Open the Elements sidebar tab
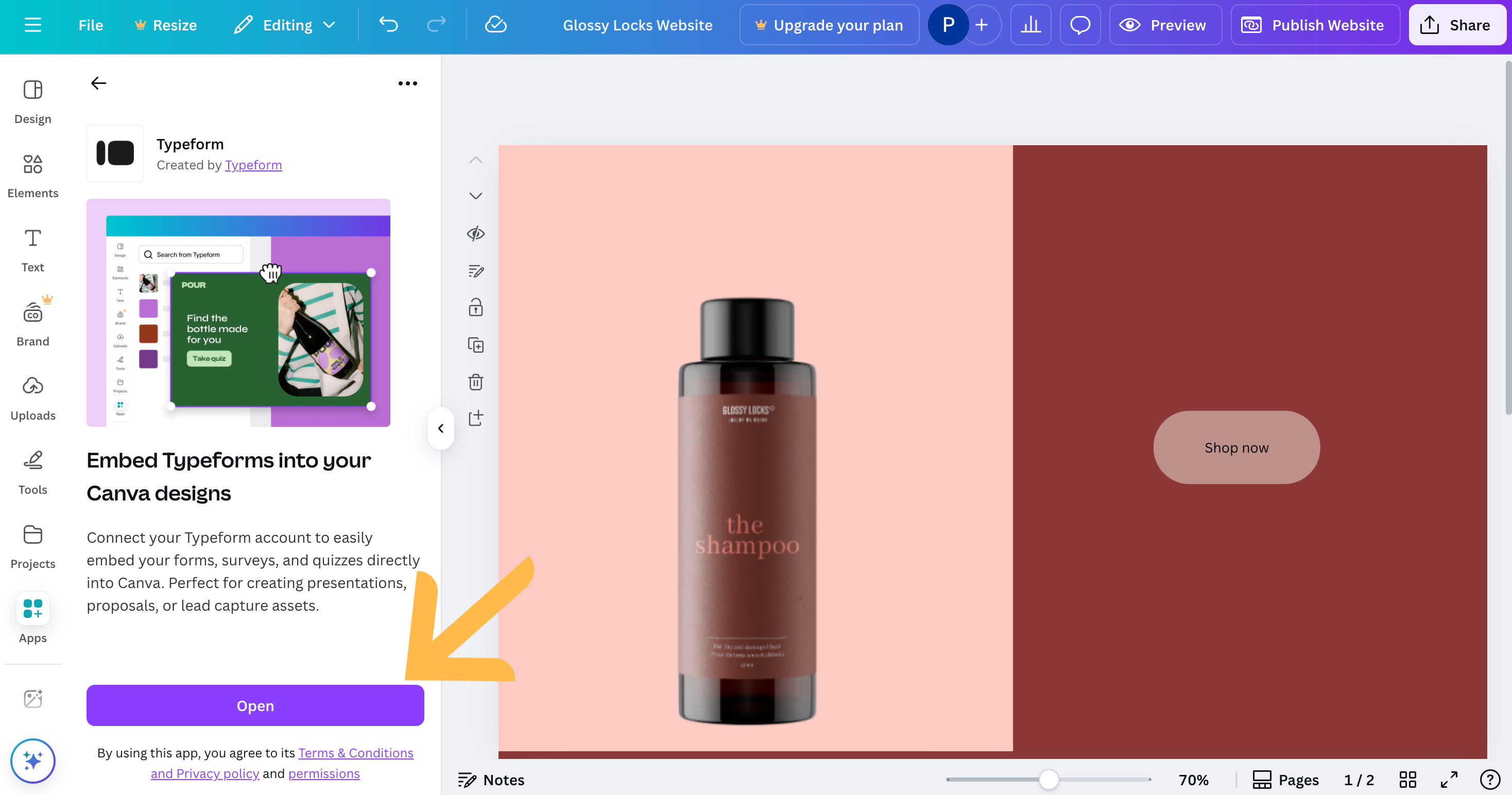Viewport: 1512px width, 795px height. (33, 176)
